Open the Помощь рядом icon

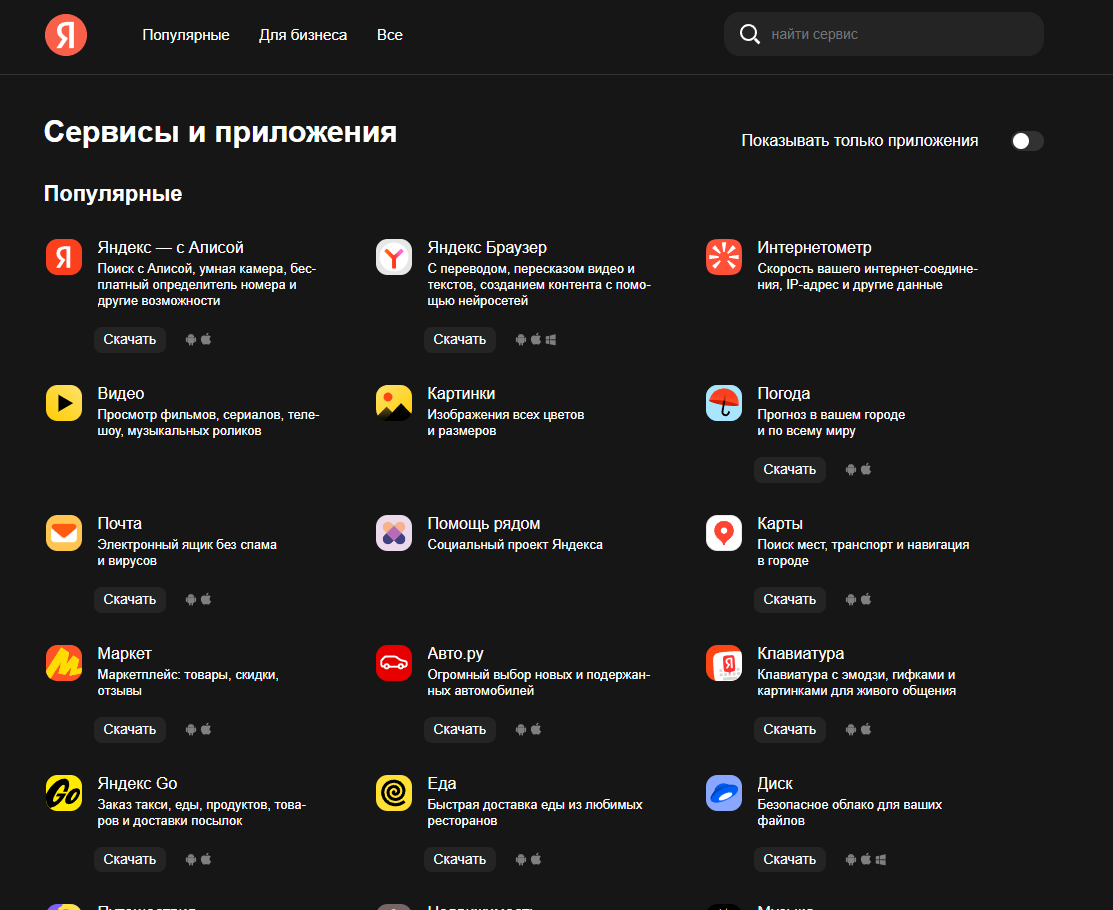pyautogui.click(x=394, y=533)
